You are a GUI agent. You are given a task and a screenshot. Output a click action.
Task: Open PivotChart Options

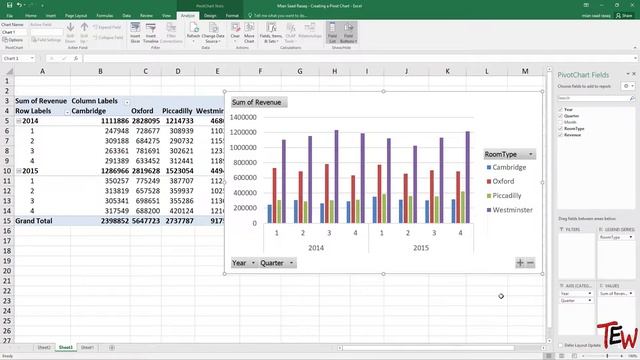pos(13,40)
